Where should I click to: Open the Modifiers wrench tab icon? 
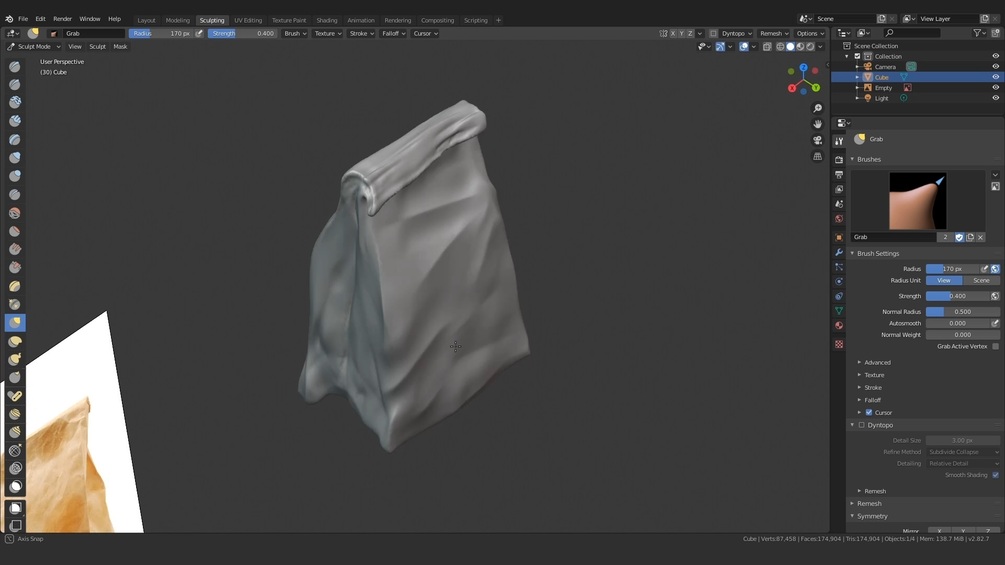click(839, 252)
